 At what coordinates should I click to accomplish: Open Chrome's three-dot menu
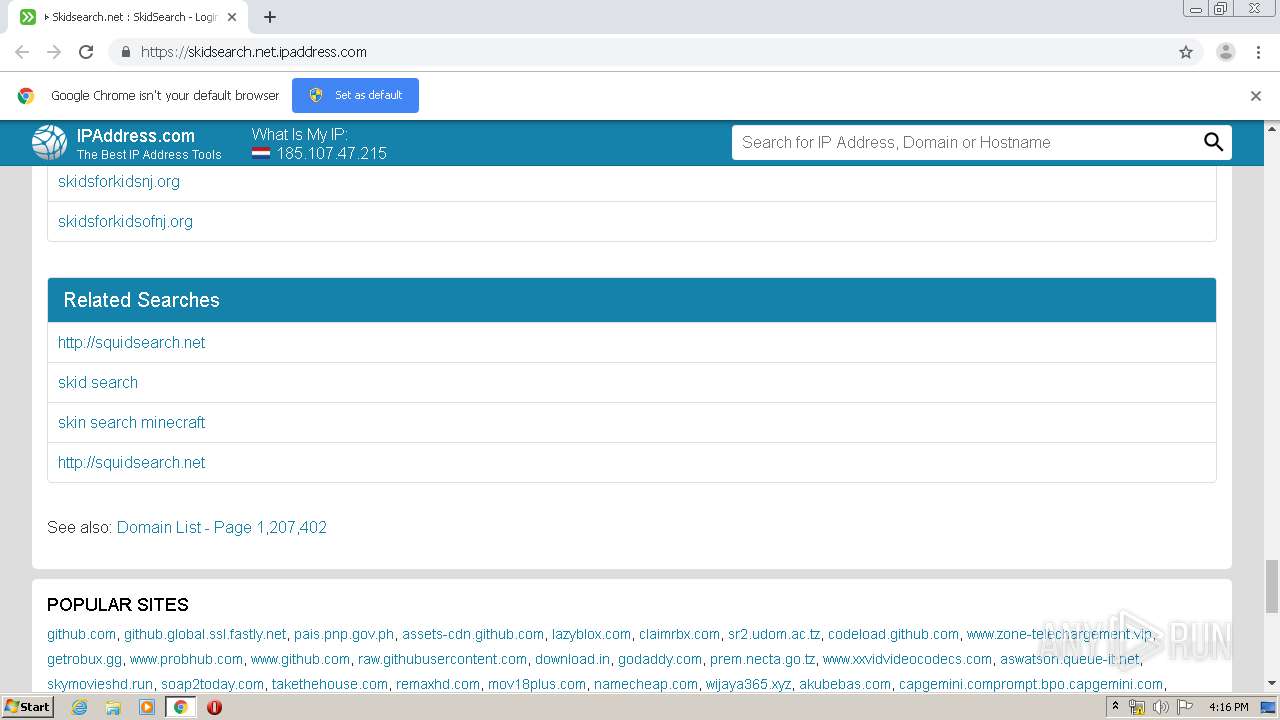pos(1258,52)
